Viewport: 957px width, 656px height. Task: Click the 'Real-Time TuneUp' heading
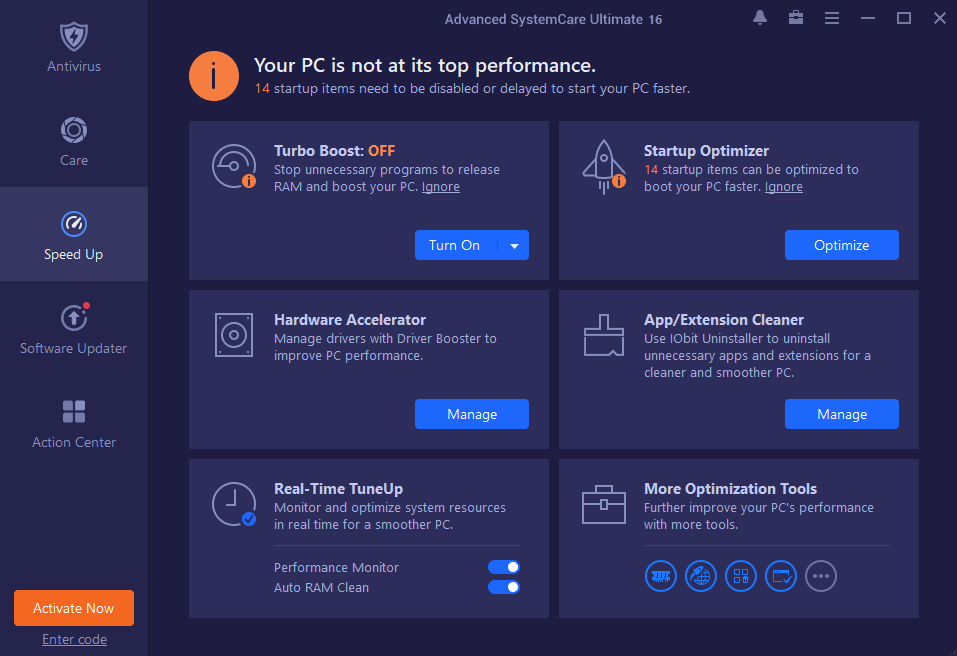point(338,489)
